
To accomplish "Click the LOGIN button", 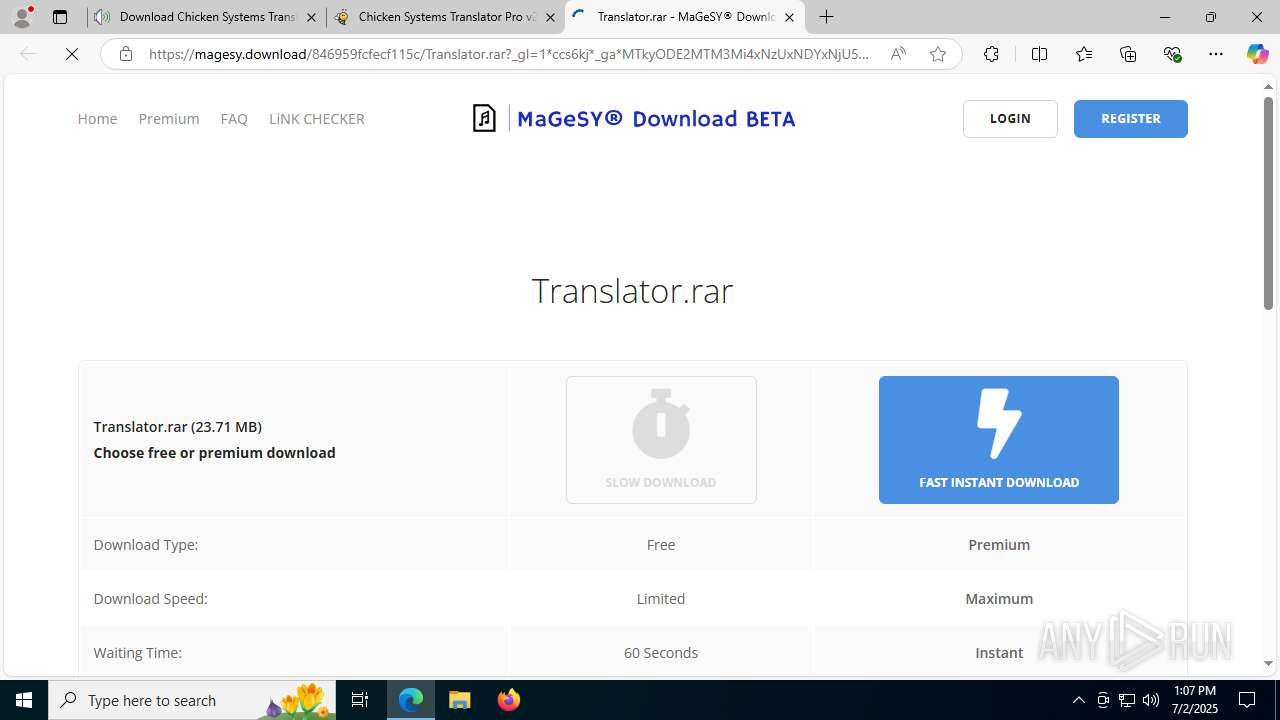I will coord(1010,119).
